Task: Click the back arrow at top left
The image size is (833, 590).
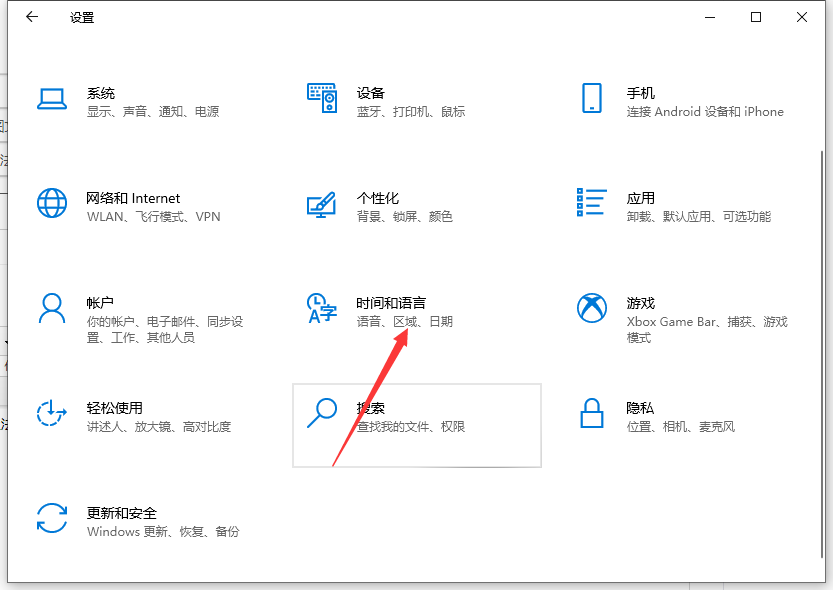Action: 31,17
